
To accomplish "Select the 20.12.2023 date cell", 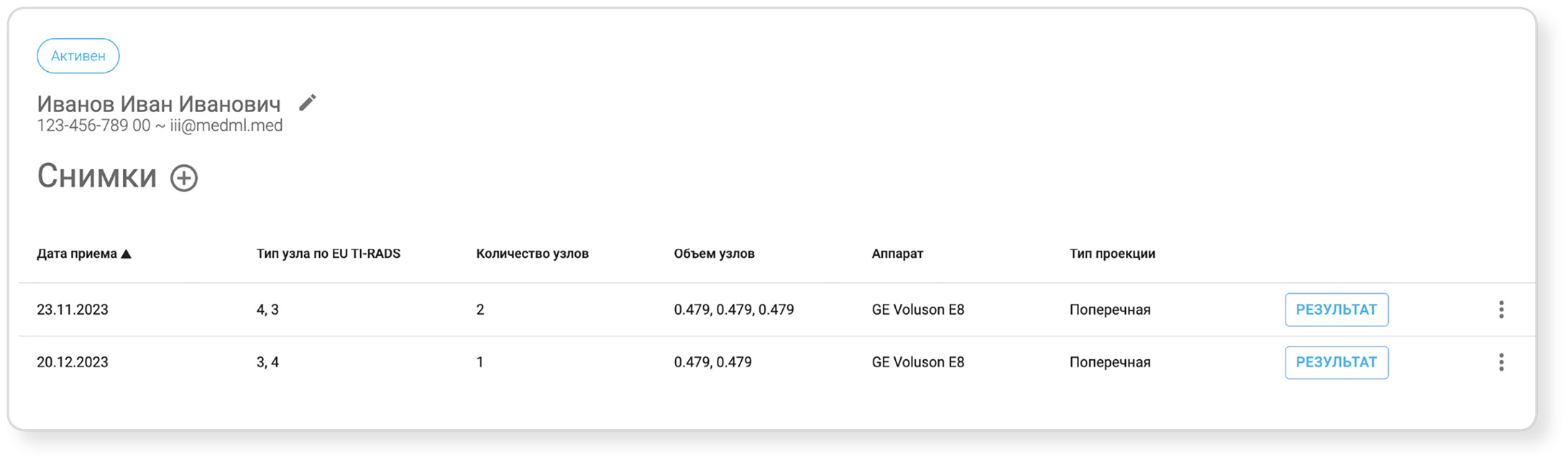I will click(73, 362).
